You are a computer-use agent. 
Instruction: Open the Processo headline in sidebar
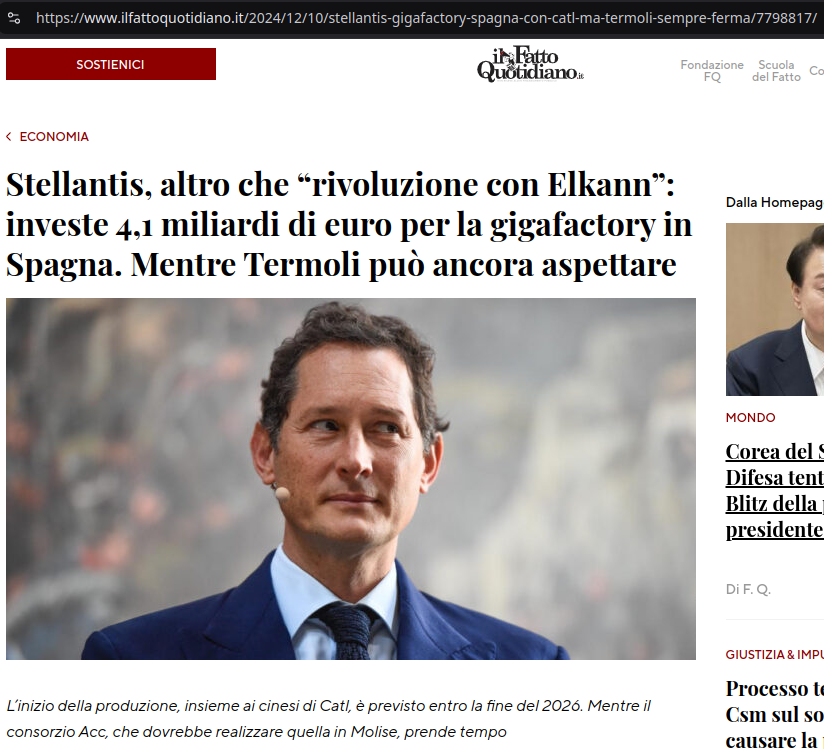775,714
